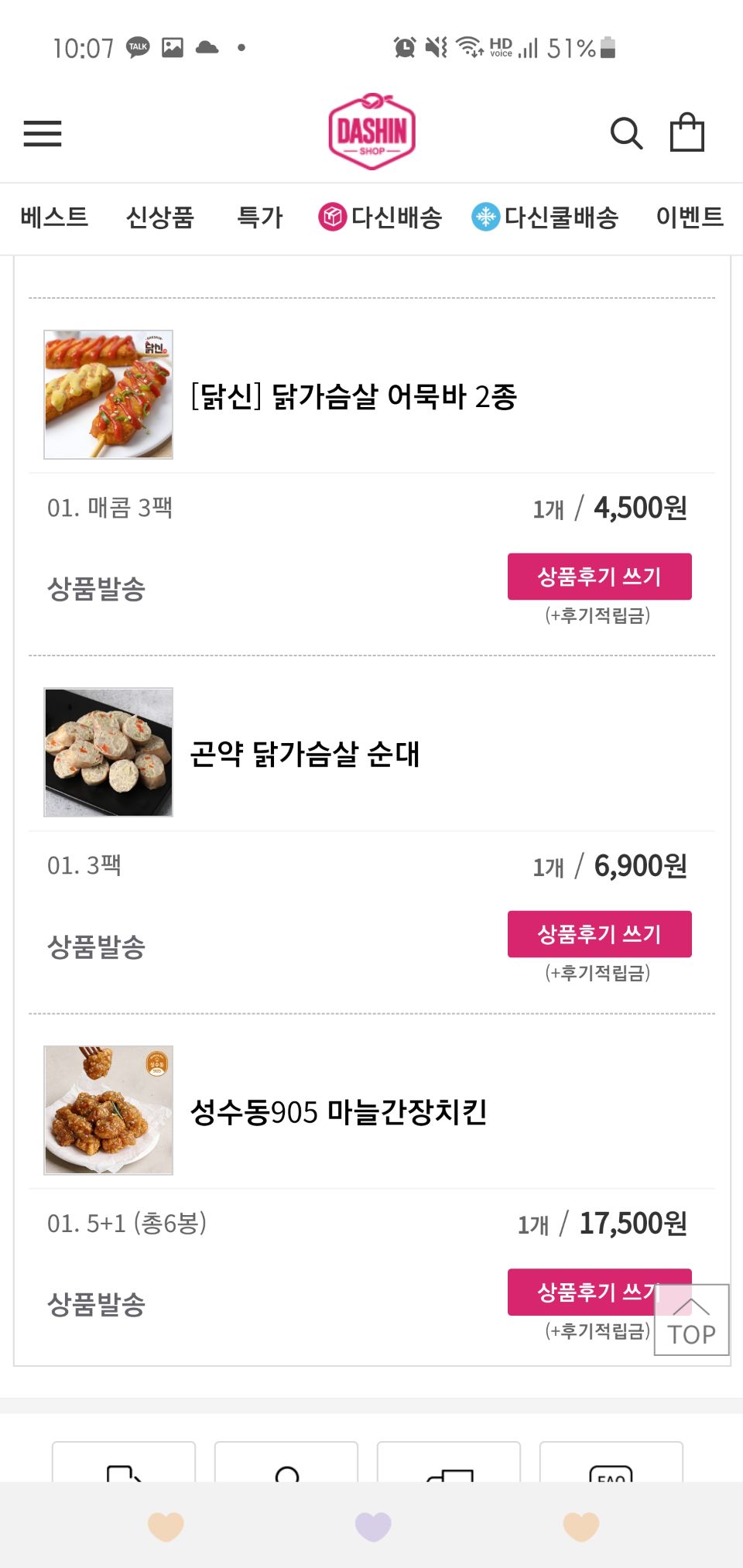The image size is (743, 1568).
Task: Switch to the 베스트 tab
Action: (54, 217)
